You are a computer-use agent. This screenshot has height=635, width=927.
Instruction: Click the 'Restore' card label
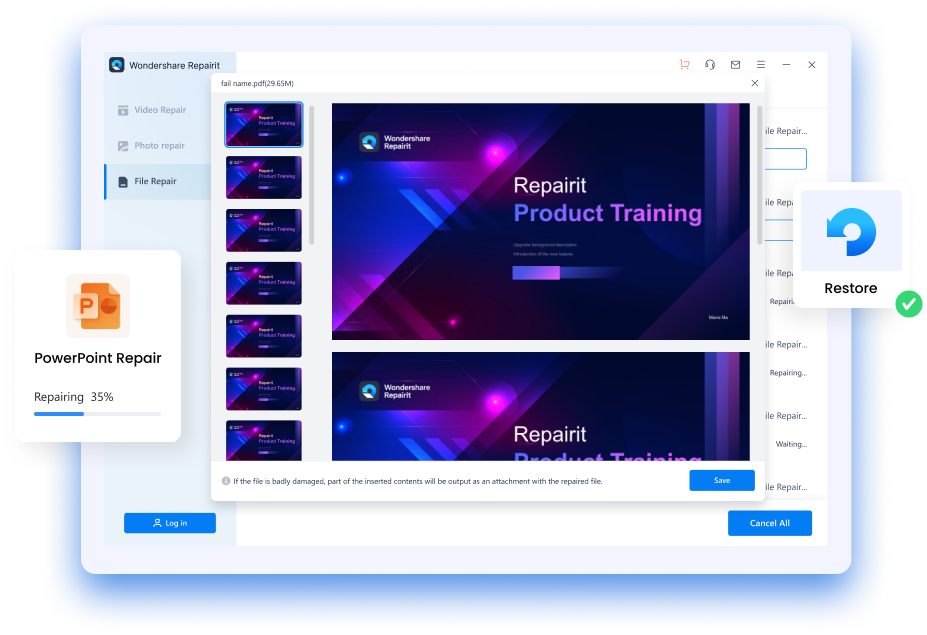coord(851,288)
